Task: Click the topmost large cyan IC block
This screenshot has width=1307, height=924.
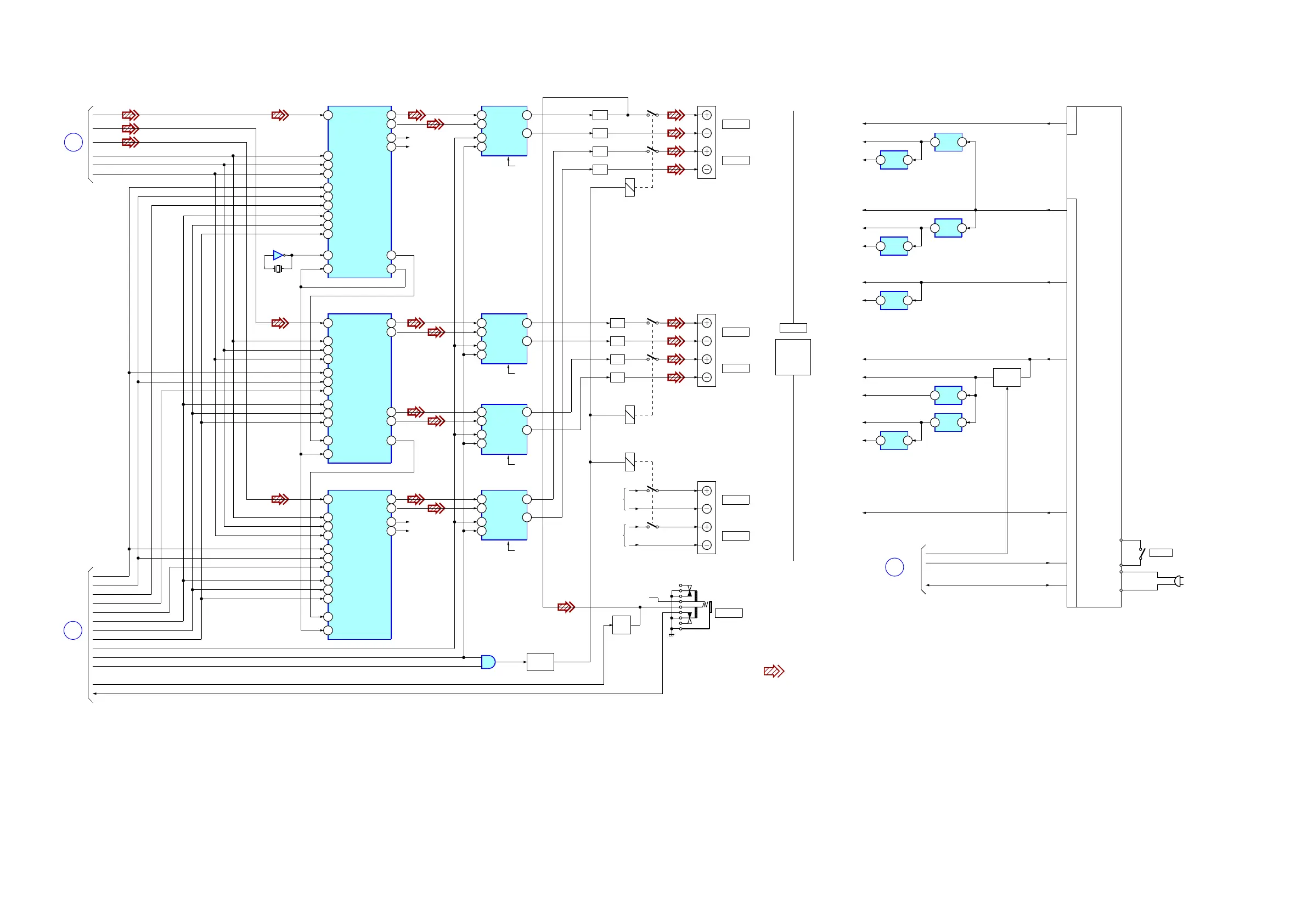Action: [359, 192]
